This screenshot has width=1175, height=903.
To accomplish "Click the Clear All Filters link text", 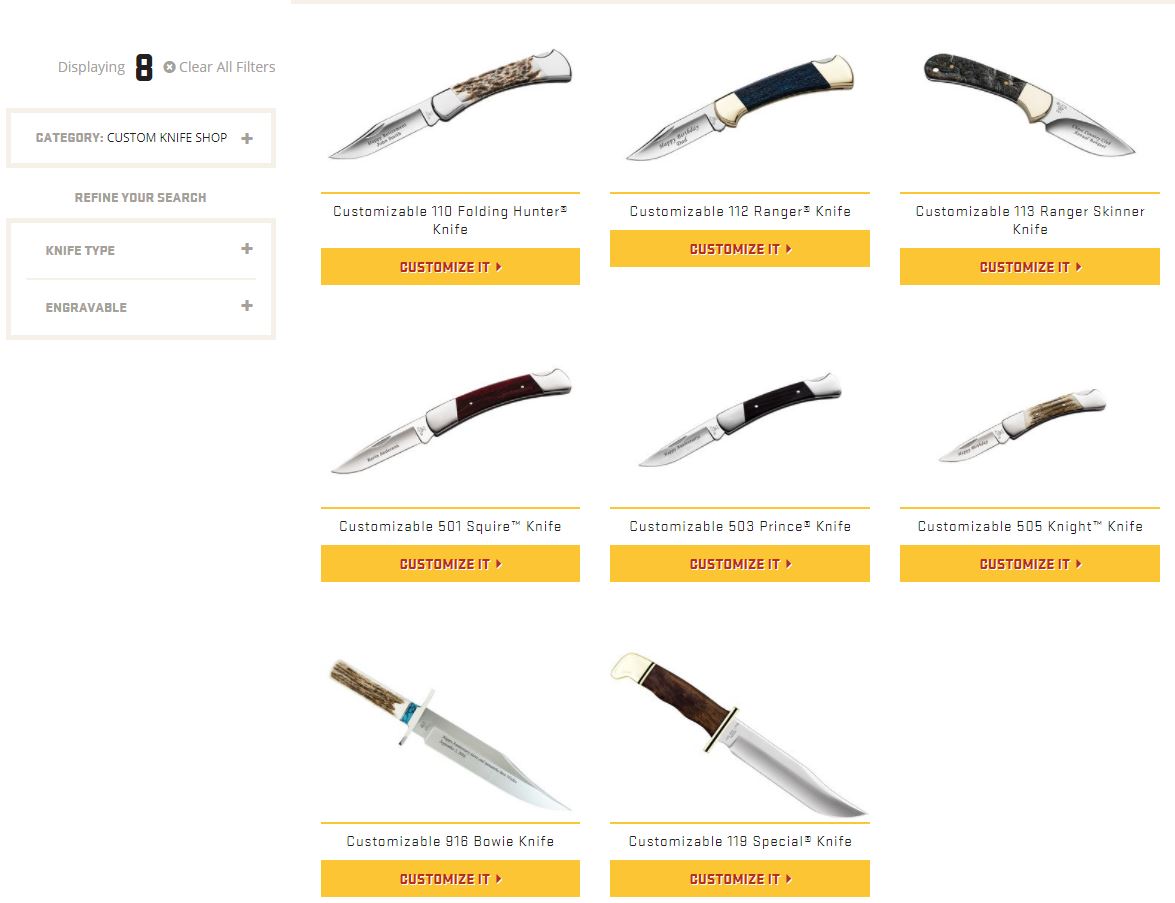I will coord(227,67).
